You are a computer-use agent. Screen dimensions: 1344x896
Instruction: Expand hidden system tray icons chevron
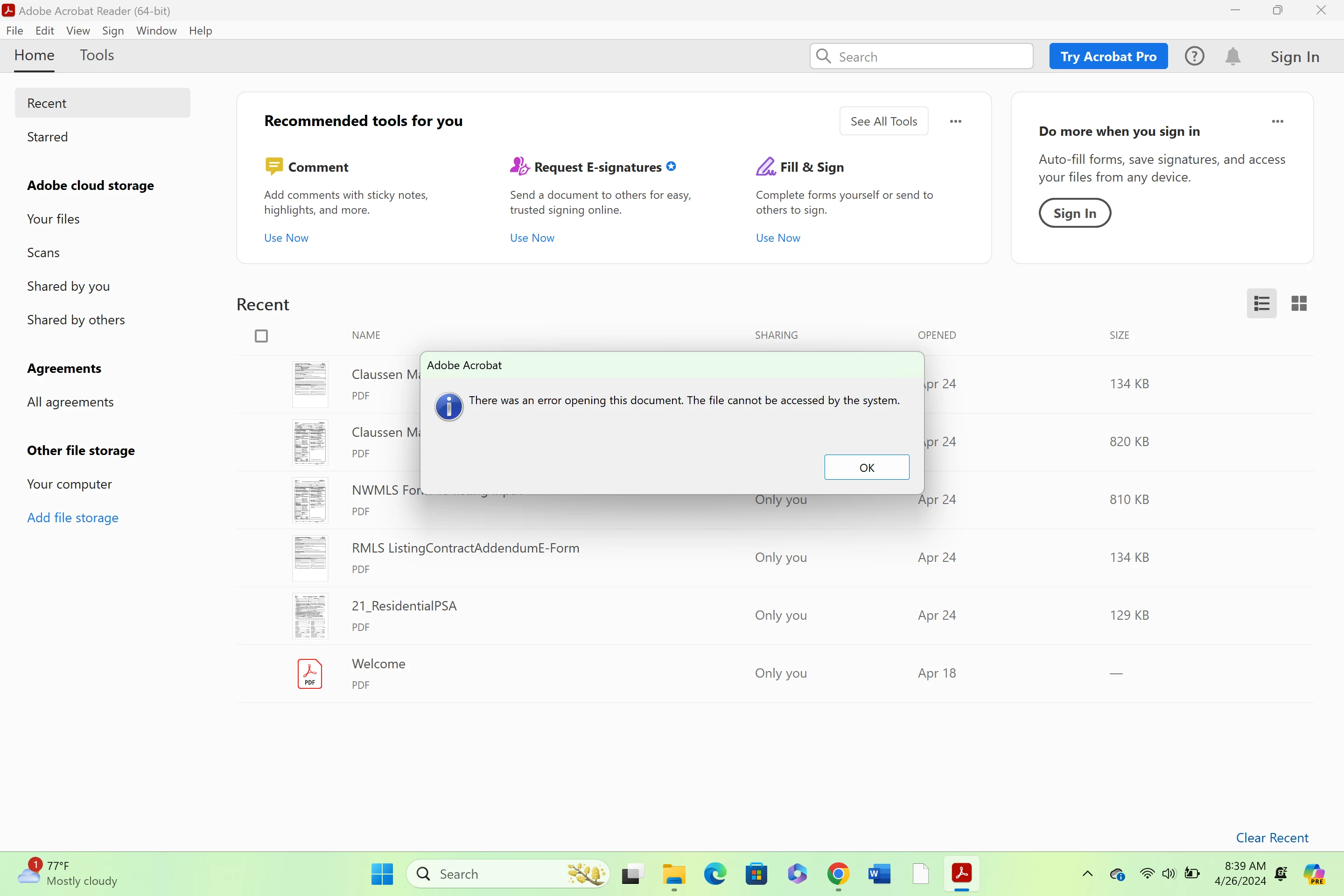tap(1087, 874)
